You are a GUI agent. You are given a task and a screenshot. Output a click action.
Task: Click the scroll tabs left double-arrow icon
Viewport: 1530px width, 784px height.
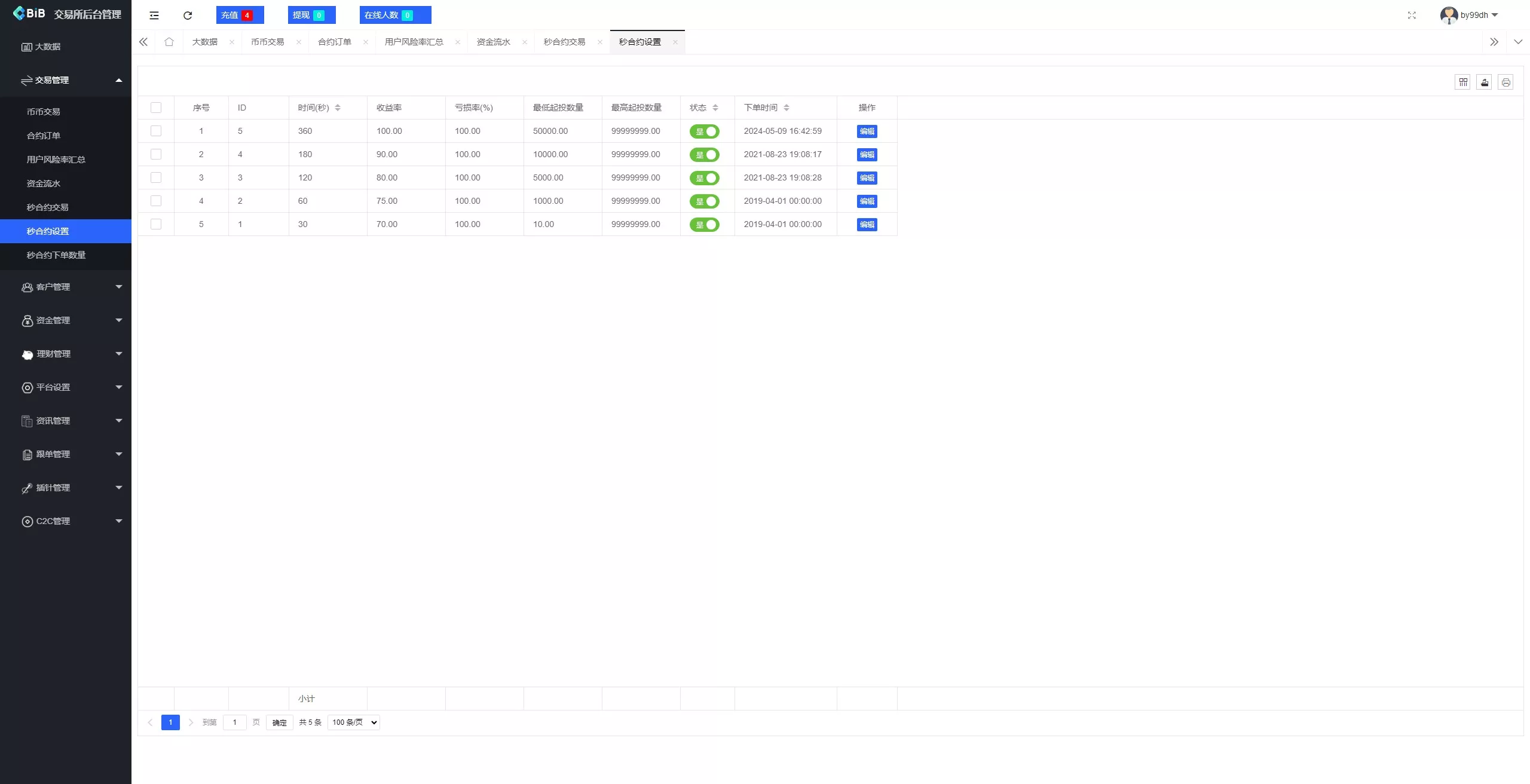click(143, 42)
